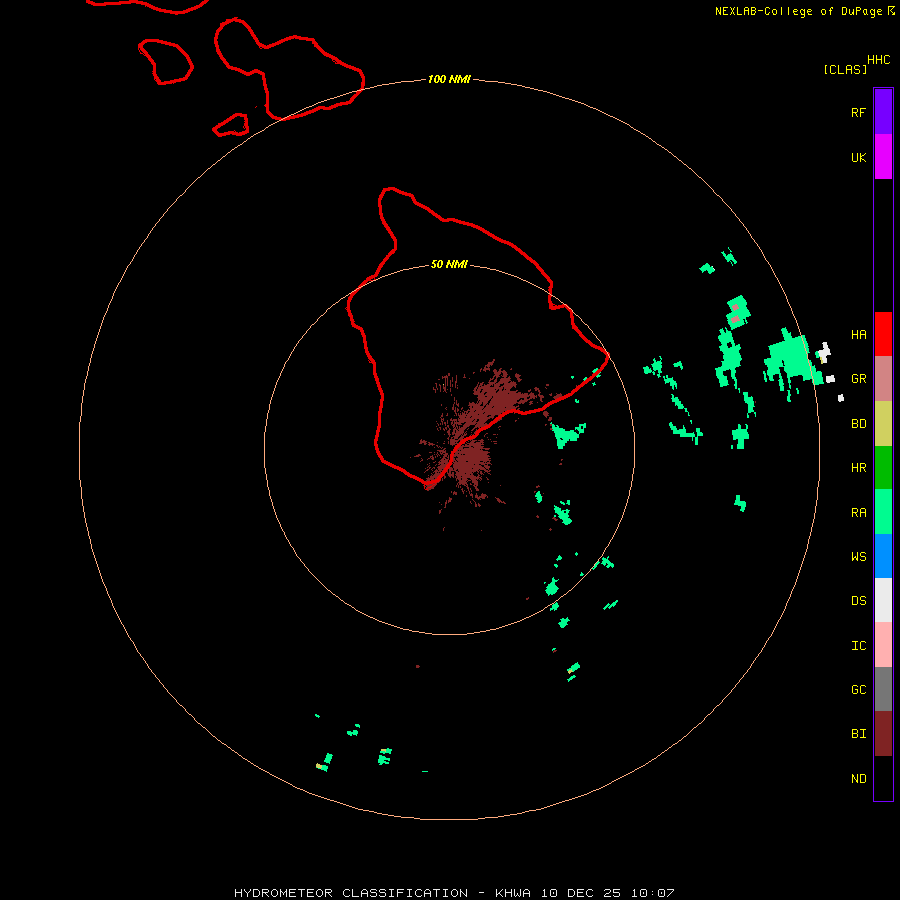This screenshot has height=900, width=900.
Task: Click the BD legend label
Action: coord(858,424)
